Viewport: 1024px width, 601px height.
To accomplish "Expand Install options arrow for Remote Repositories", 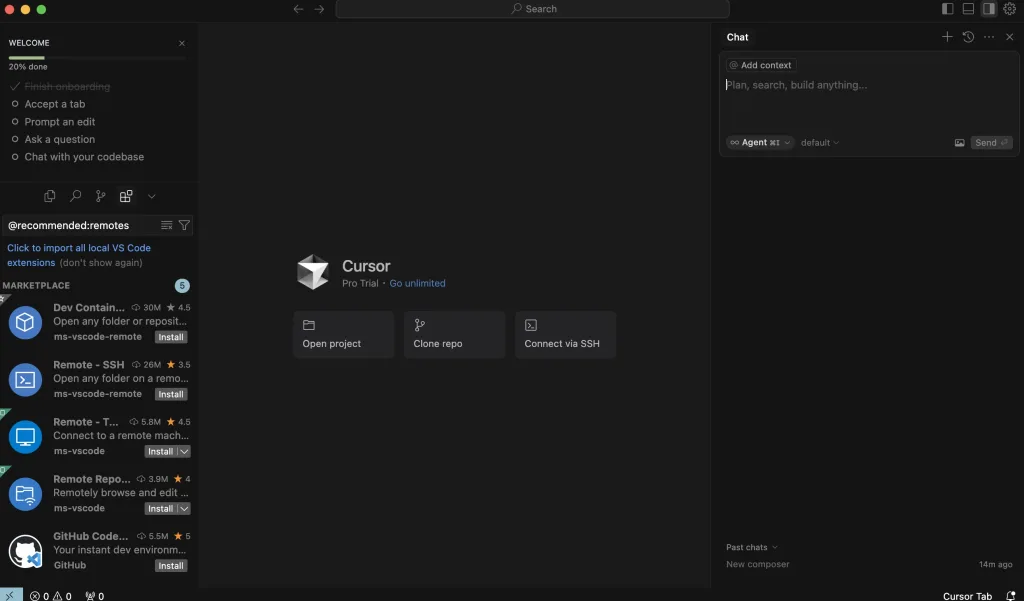I will click(184, 509).
